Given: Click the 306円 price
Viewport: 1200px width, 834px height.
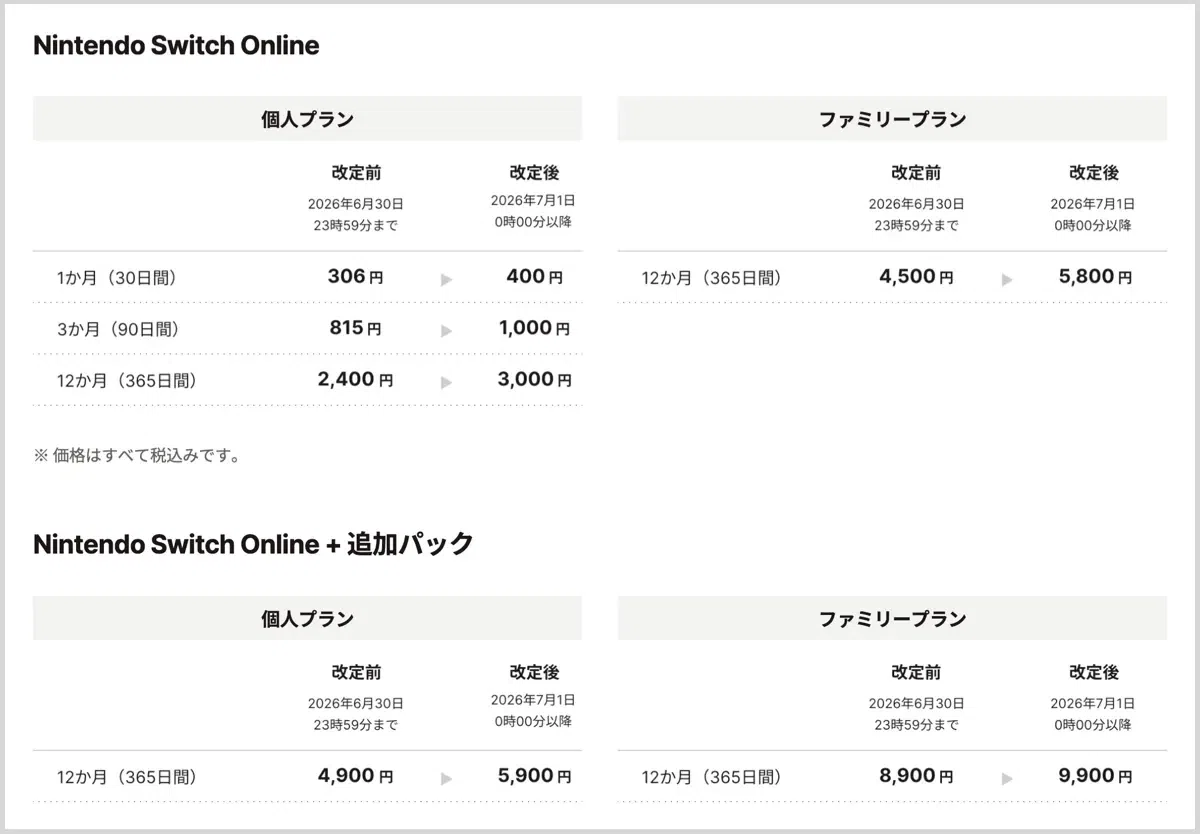Looking at the screenshot, I should (355, 277).
